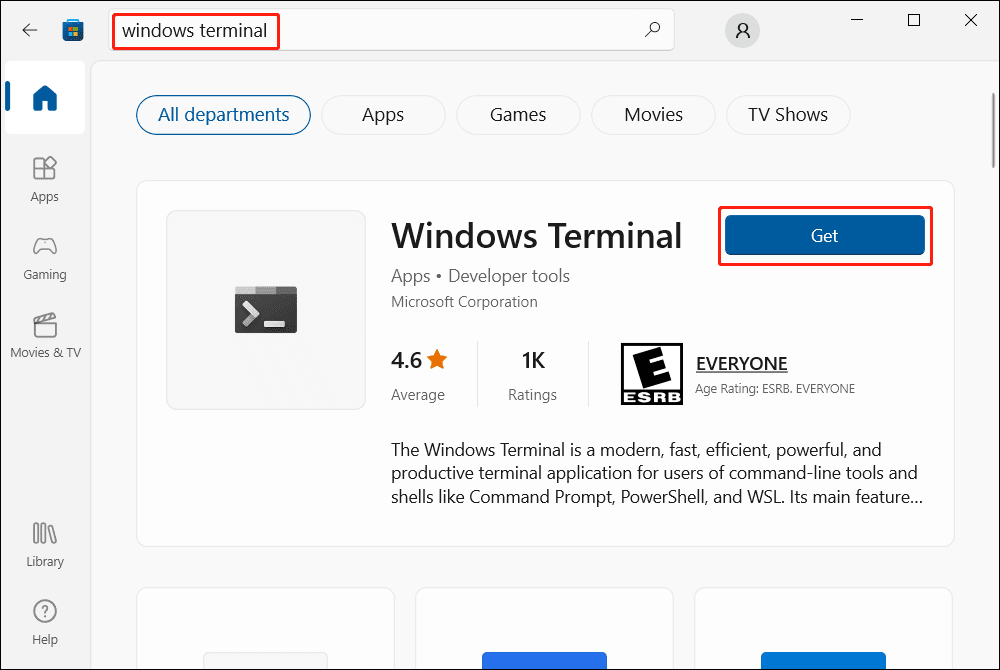Select the All departments filter

[x=223, y=115]
